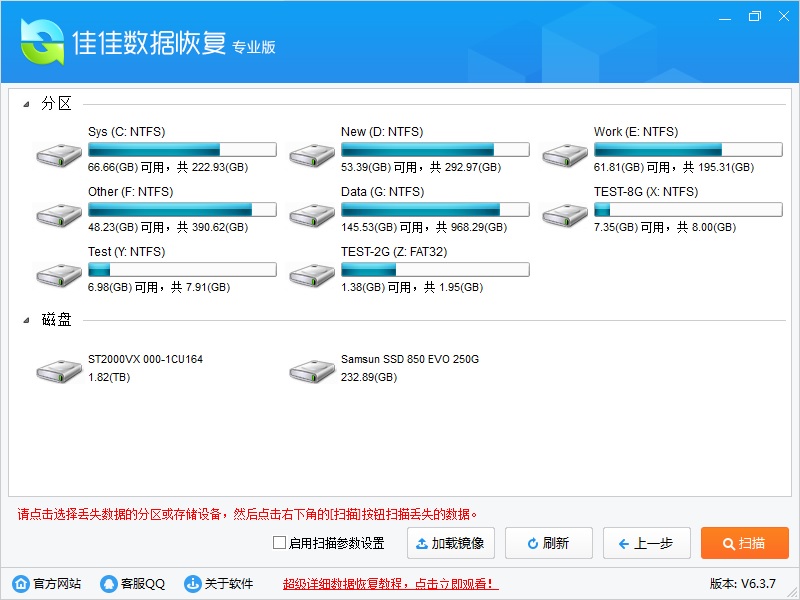Select the Work (E: NTFS) drive icon
This screenshot has height=600, width=800.
coord(566,154)
